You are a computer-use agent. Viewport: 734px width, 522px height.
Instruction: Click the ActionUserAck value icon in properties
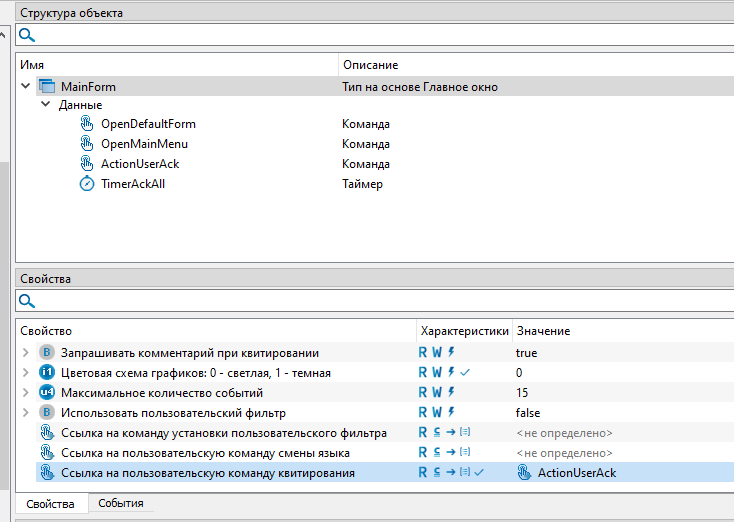coord(524,472)
